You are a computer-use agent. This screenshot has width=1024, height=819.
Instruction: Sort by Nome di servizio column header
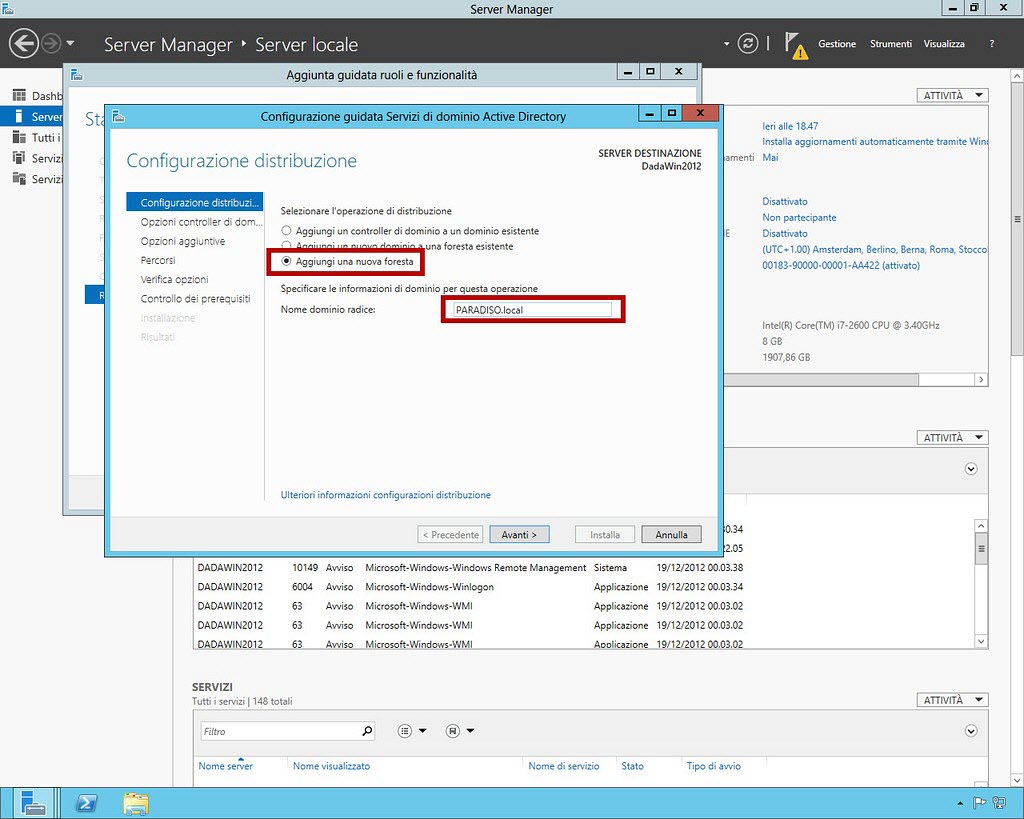pos(564,765)
